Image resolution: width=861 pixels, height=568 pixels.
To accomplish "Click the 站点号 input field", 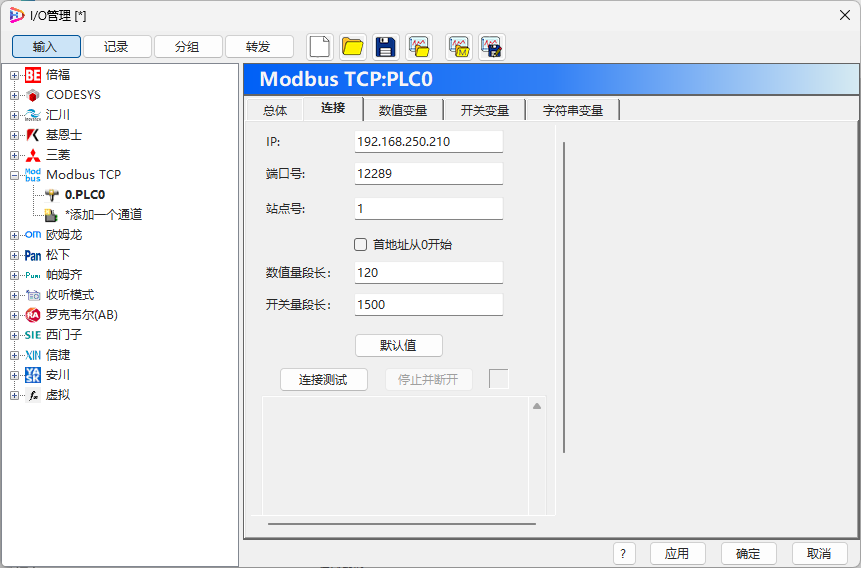I will (x=428, y=209).
